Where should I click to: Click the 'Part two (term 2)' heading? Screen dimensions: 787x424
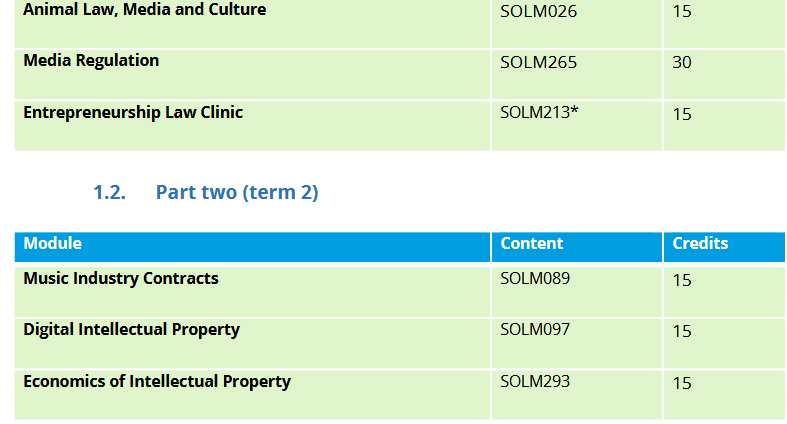[x=237, y=192]
